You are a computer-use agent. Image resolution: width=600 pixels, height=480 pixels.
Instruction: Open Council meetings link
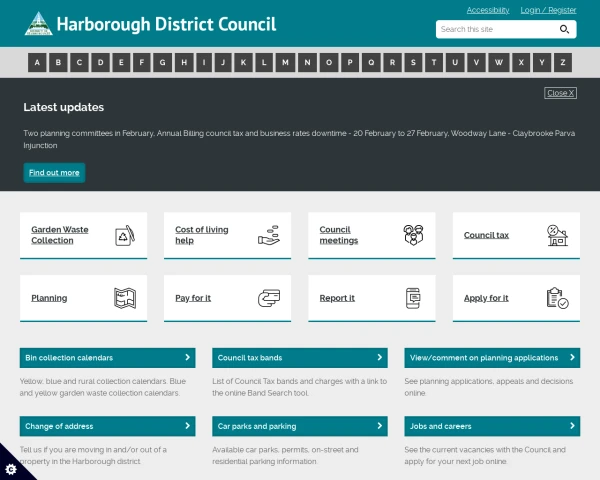pyautogui.click(x=339, y=235)
